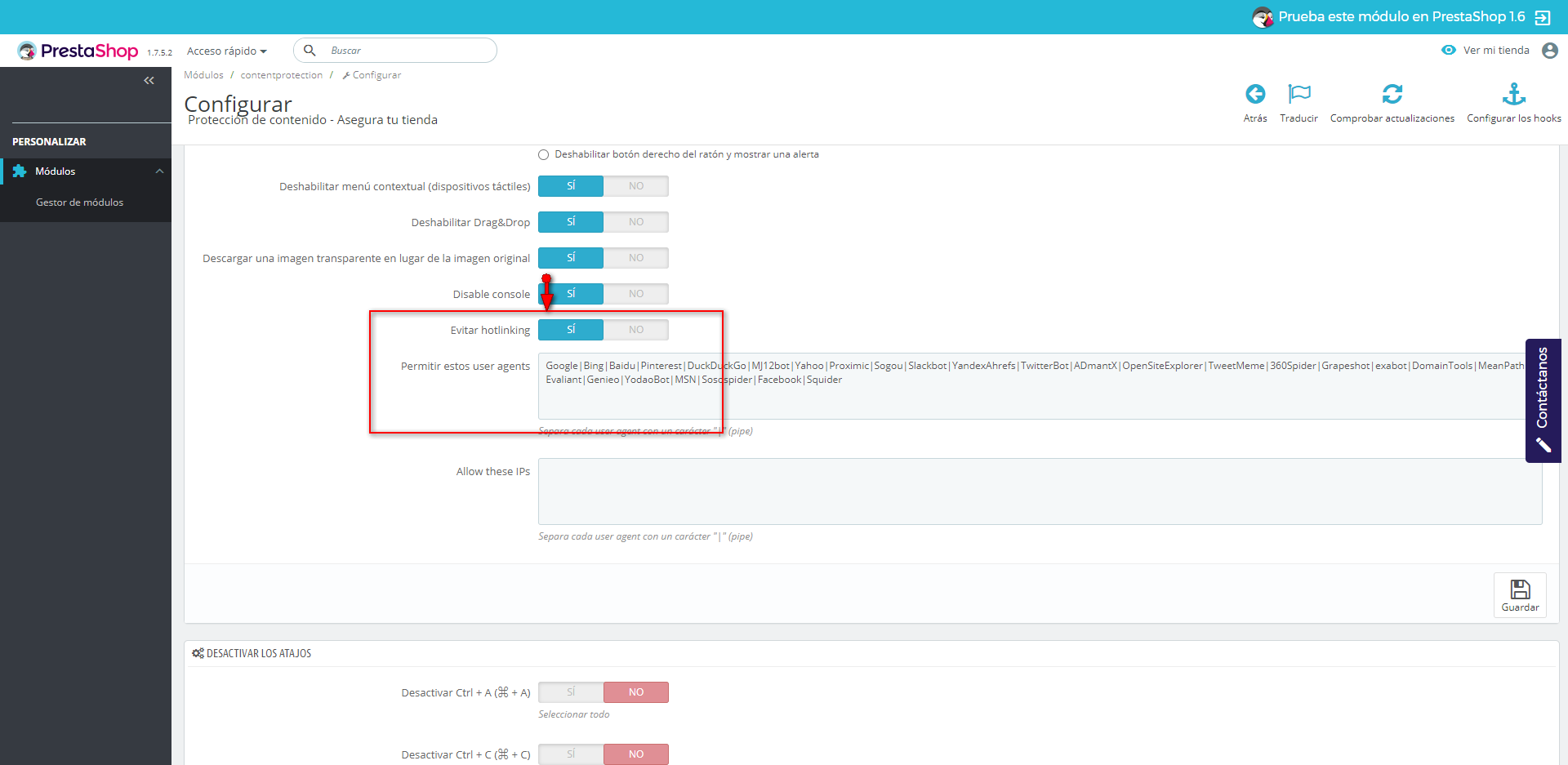1568x765 pixels.
Task: Click Ver mi tienda link
Action: pos(1496,50)
